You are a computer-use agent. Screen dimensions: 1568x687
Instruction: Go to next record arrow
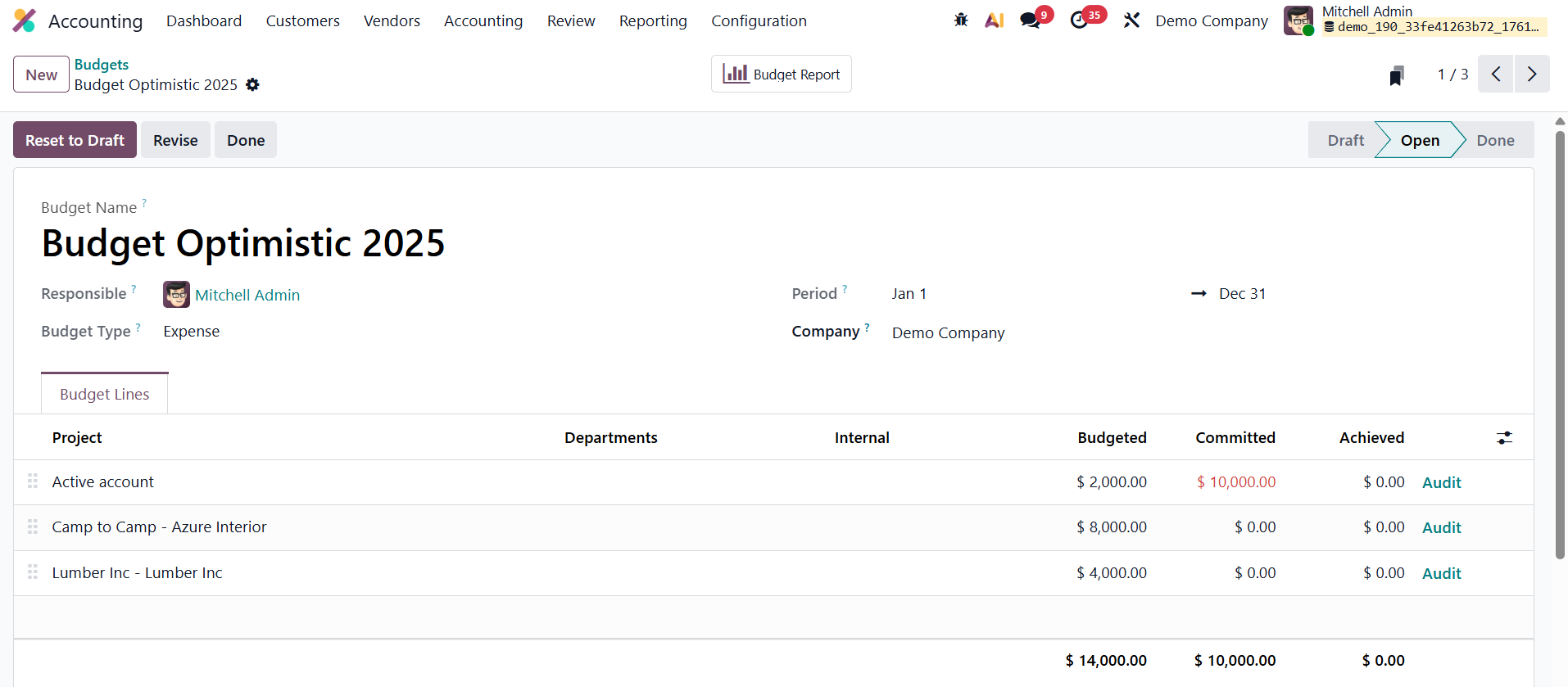click(1531, 75)
